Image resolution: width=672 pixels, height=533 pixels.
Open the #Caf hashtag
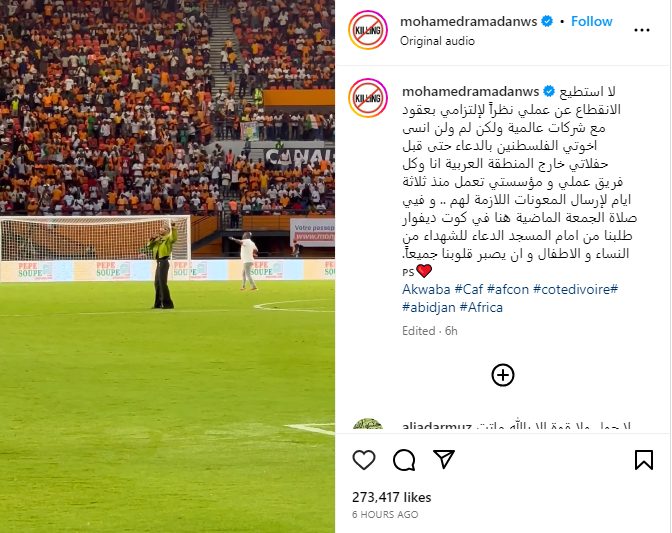tap(468, 289)
